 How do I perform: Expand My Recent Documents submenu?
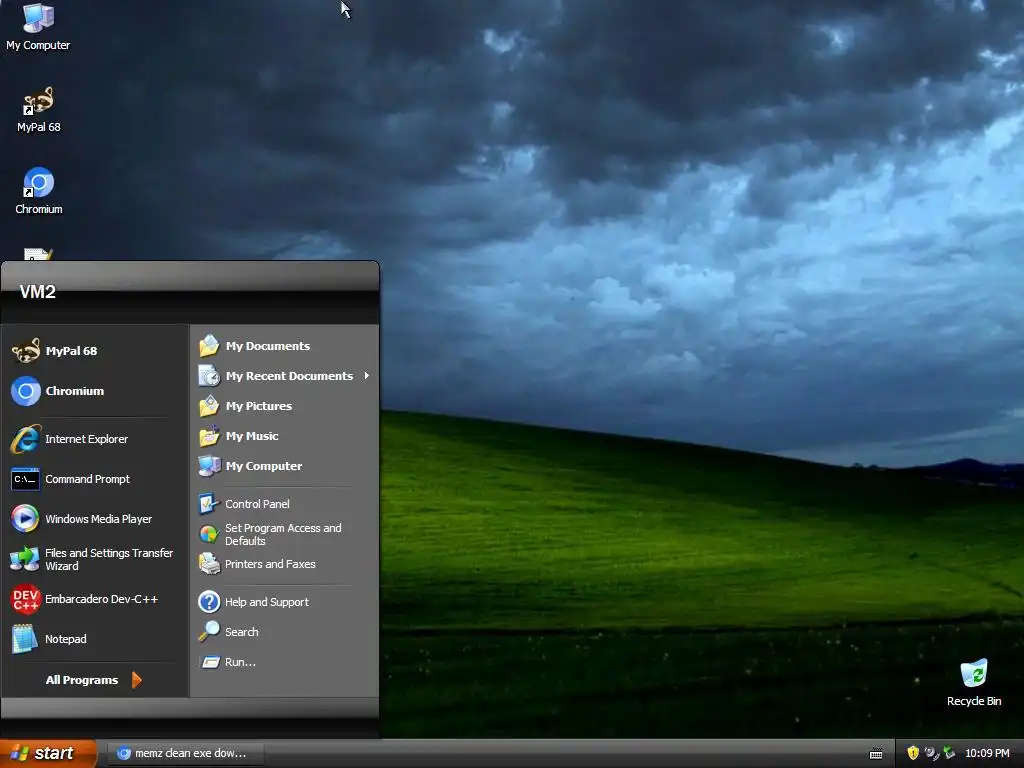[284, 376]
